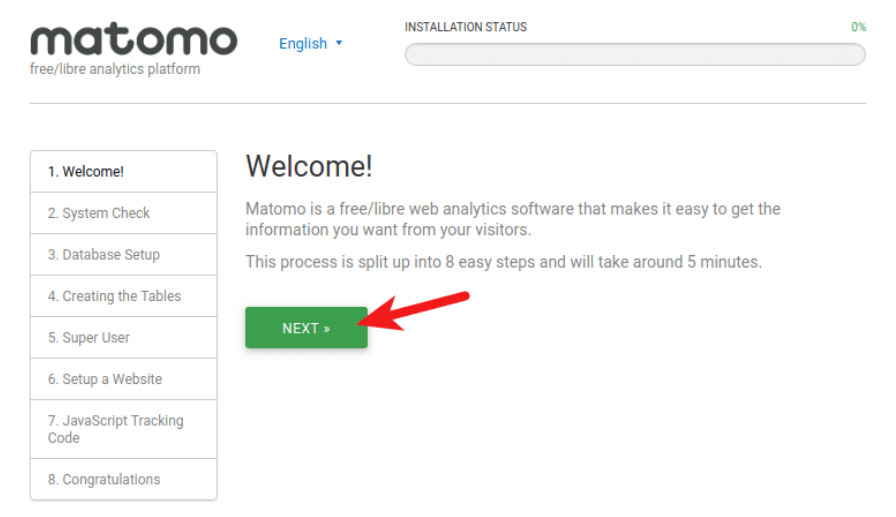Click the 0% progress value
Image resolution: width=896 pixels, height=517 pixels.
858,27
